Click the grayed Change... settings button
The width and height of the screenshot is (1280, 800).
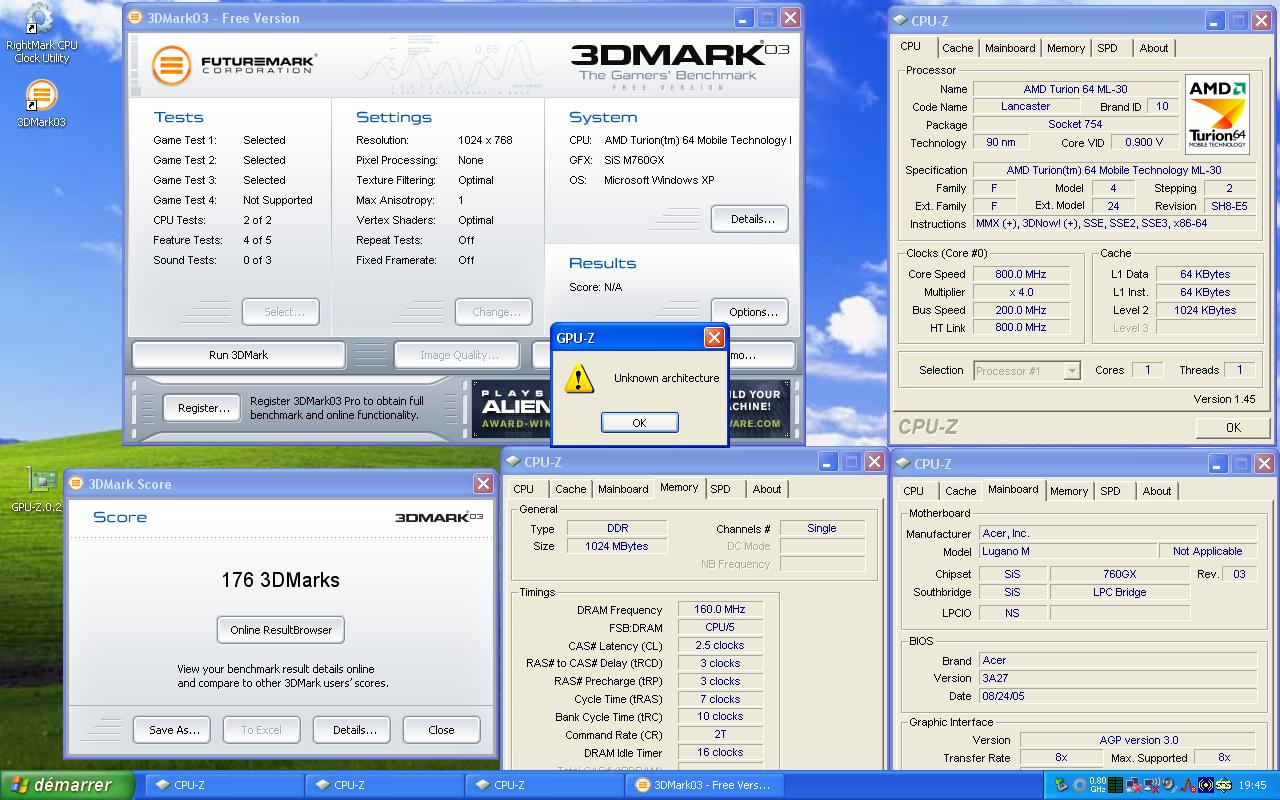pos(496,312)
